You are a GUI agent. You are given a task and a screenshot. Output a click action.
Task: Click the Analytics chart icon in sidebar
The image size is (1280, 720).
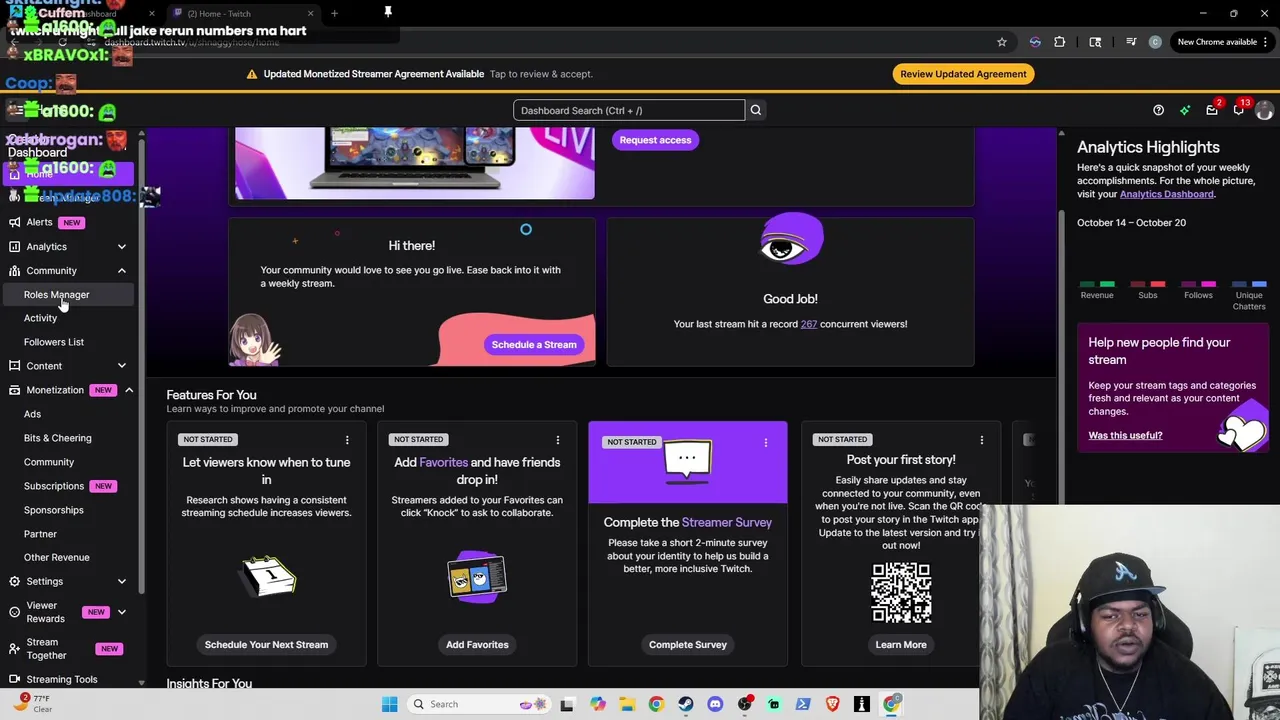coord(14,246)
